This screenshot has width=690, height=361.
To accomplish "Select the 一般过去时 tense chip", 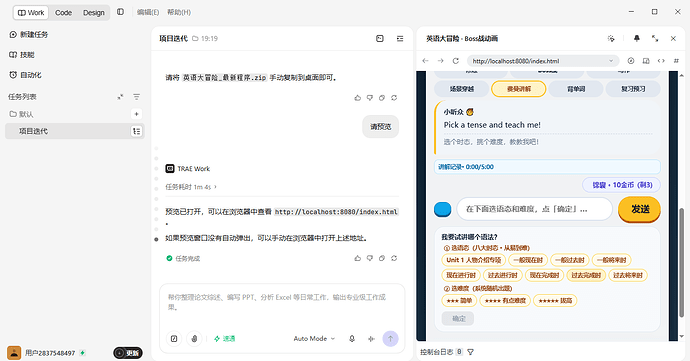I will point(569,260).
